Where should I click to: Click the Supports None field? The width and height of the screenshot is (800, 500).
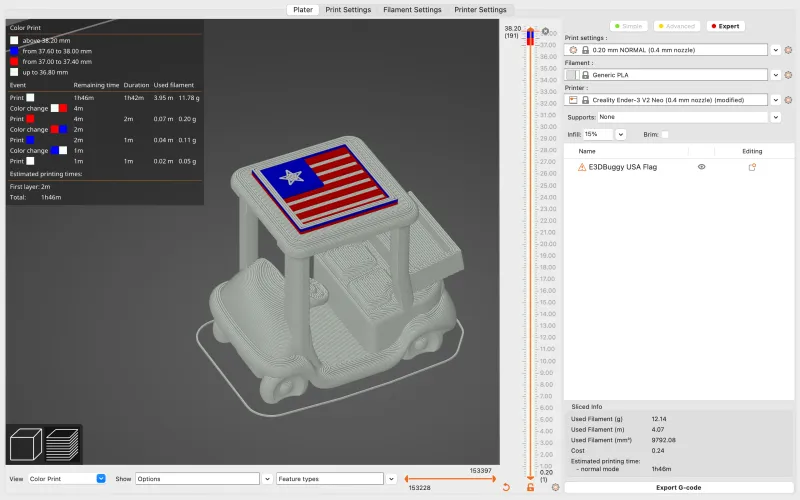coord(683,117)
